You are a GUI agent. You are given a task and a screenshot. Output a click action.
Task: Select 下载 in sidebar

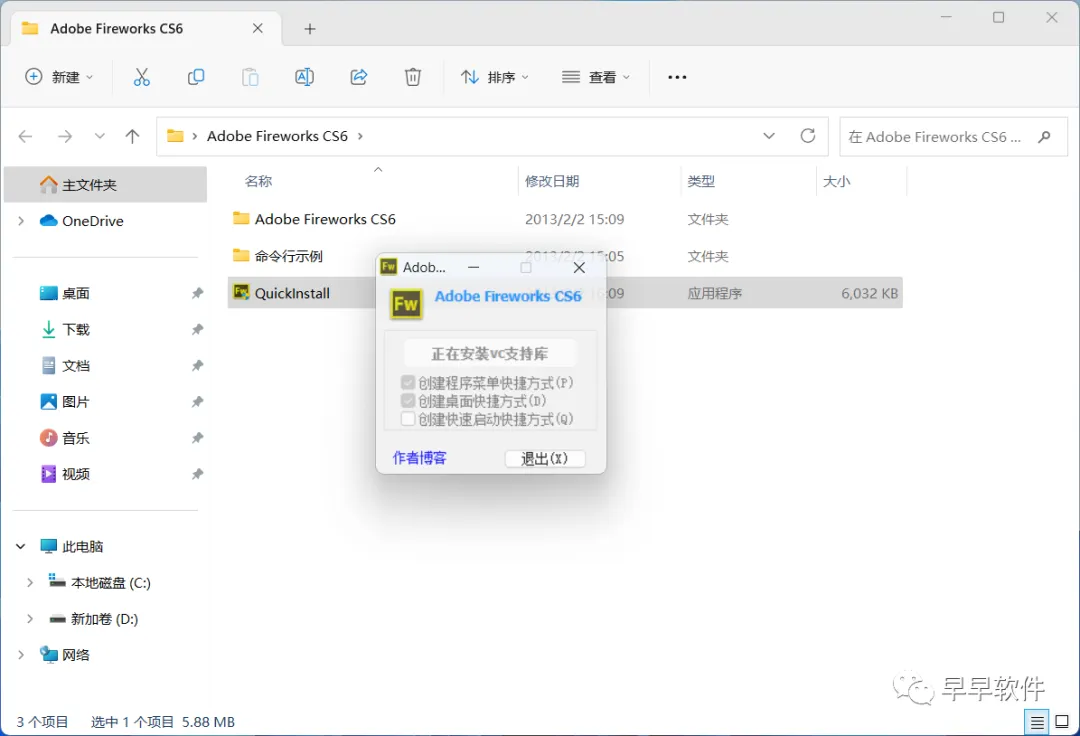pyautogui.click(x=76, y=329)
